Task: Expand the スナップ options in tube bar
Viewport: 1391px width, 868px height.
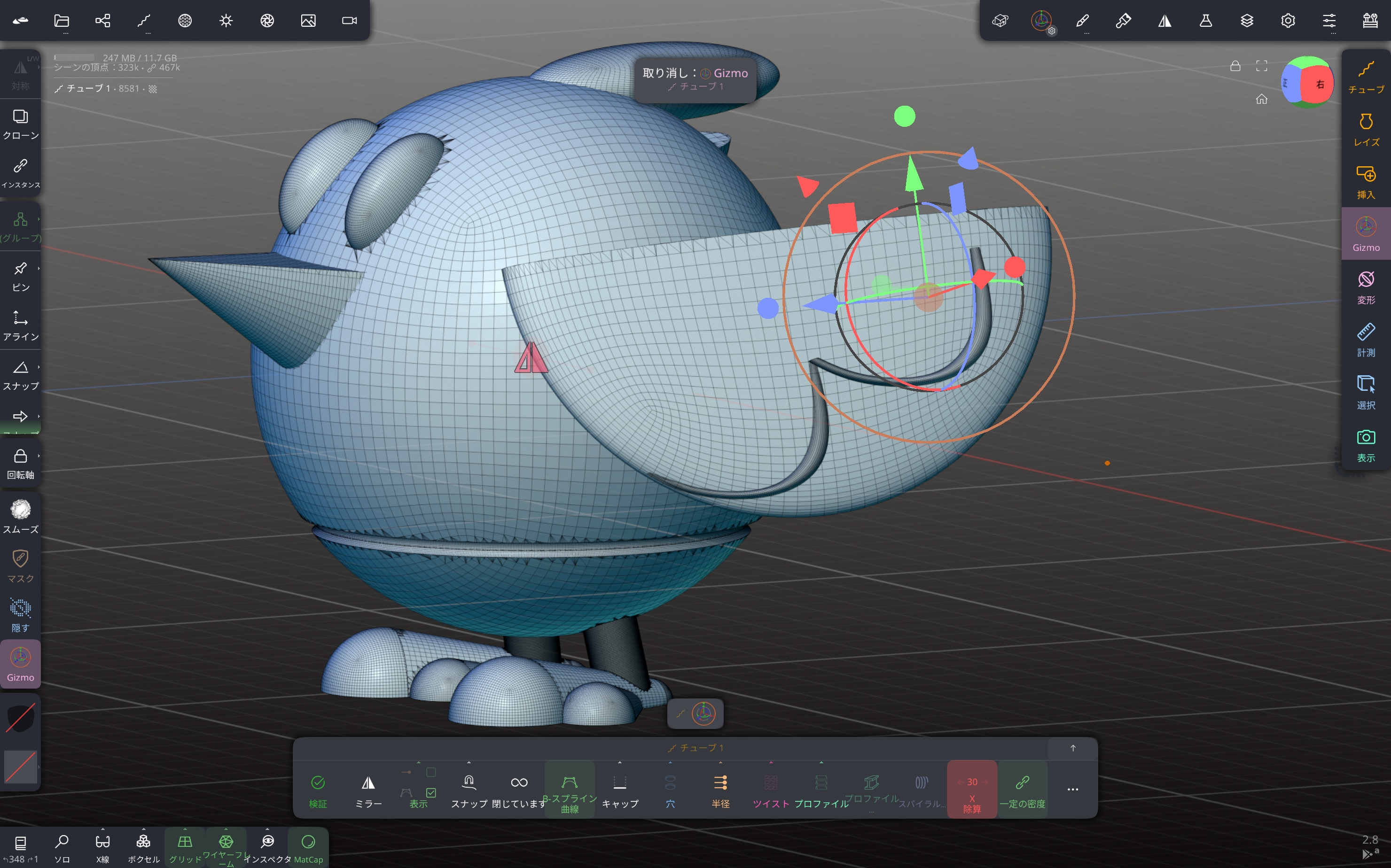Action: (469, 790)
